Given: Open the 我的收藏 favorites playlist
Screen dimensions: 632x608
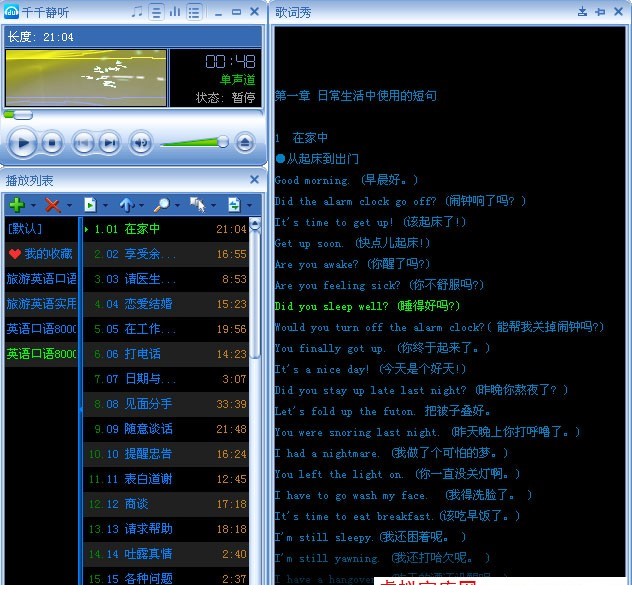Looking at the screenshot, I should pyautogui.click(x=42, y=254).
